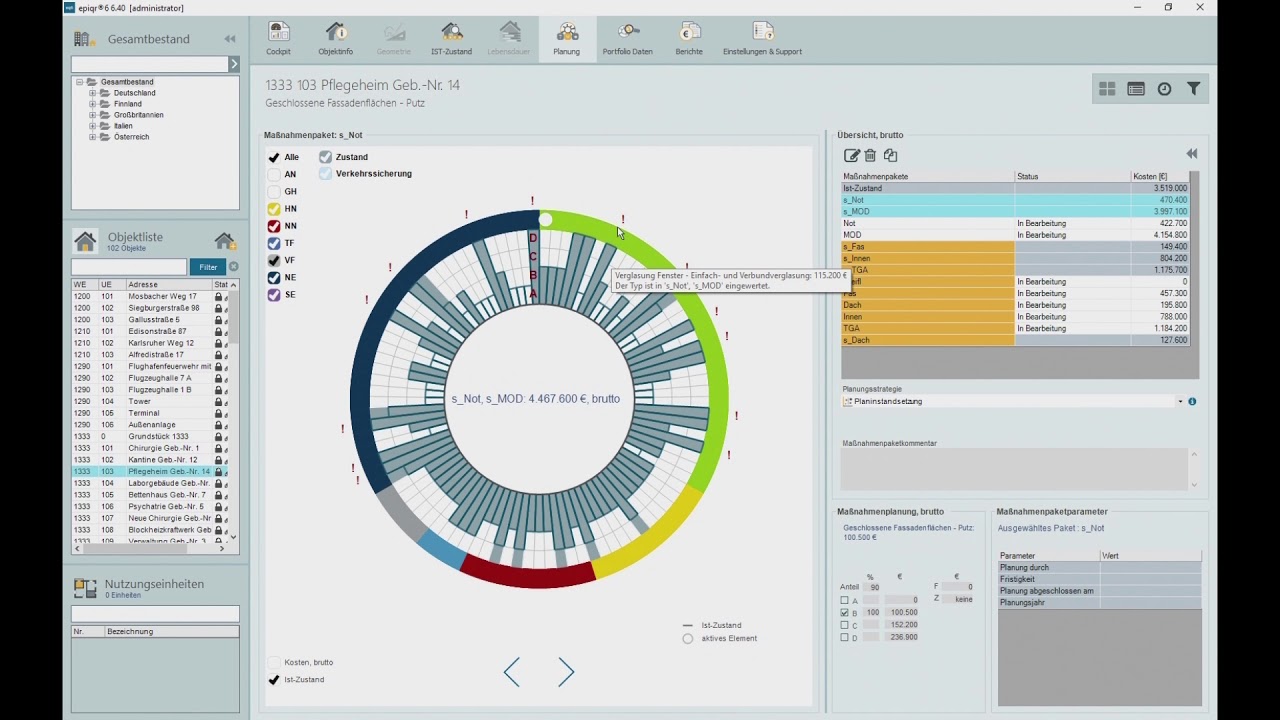
Task: Click the Filter button in Objektliste
Action: tap(208, 267)
